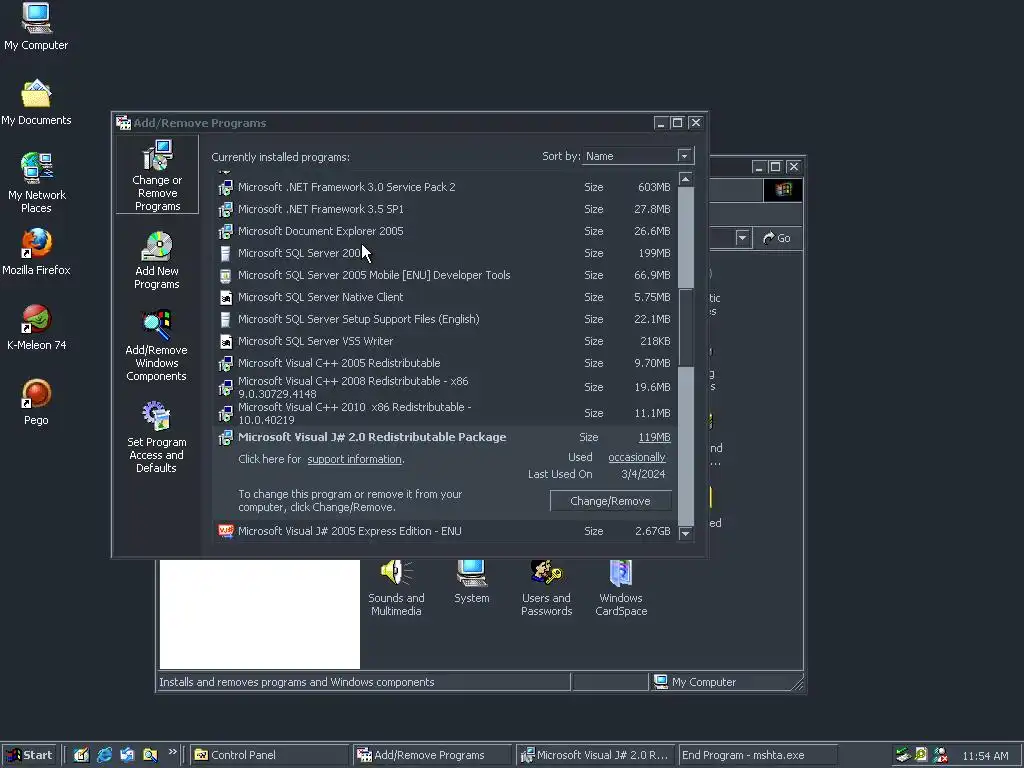Image resolution: width=1024 pixels, height=768 pixels.
Task: Click the first system tray icon
Action: (x=903, y=755)
